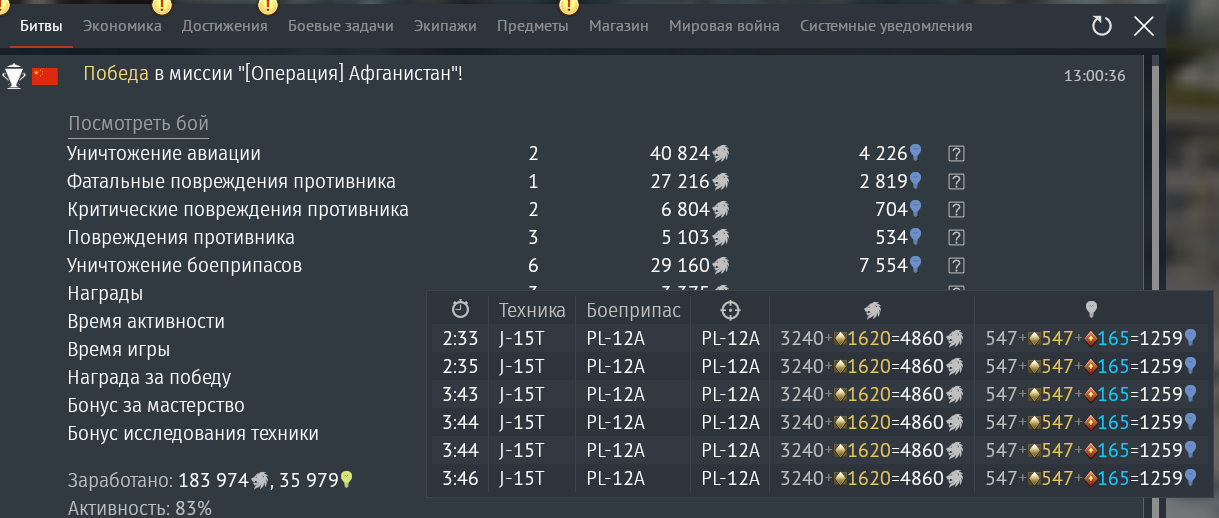This screenshot has height=518, width=1219.
Task: Show the Системные уведомления tab
Action: pyautogui.click(x=885, y=26)
